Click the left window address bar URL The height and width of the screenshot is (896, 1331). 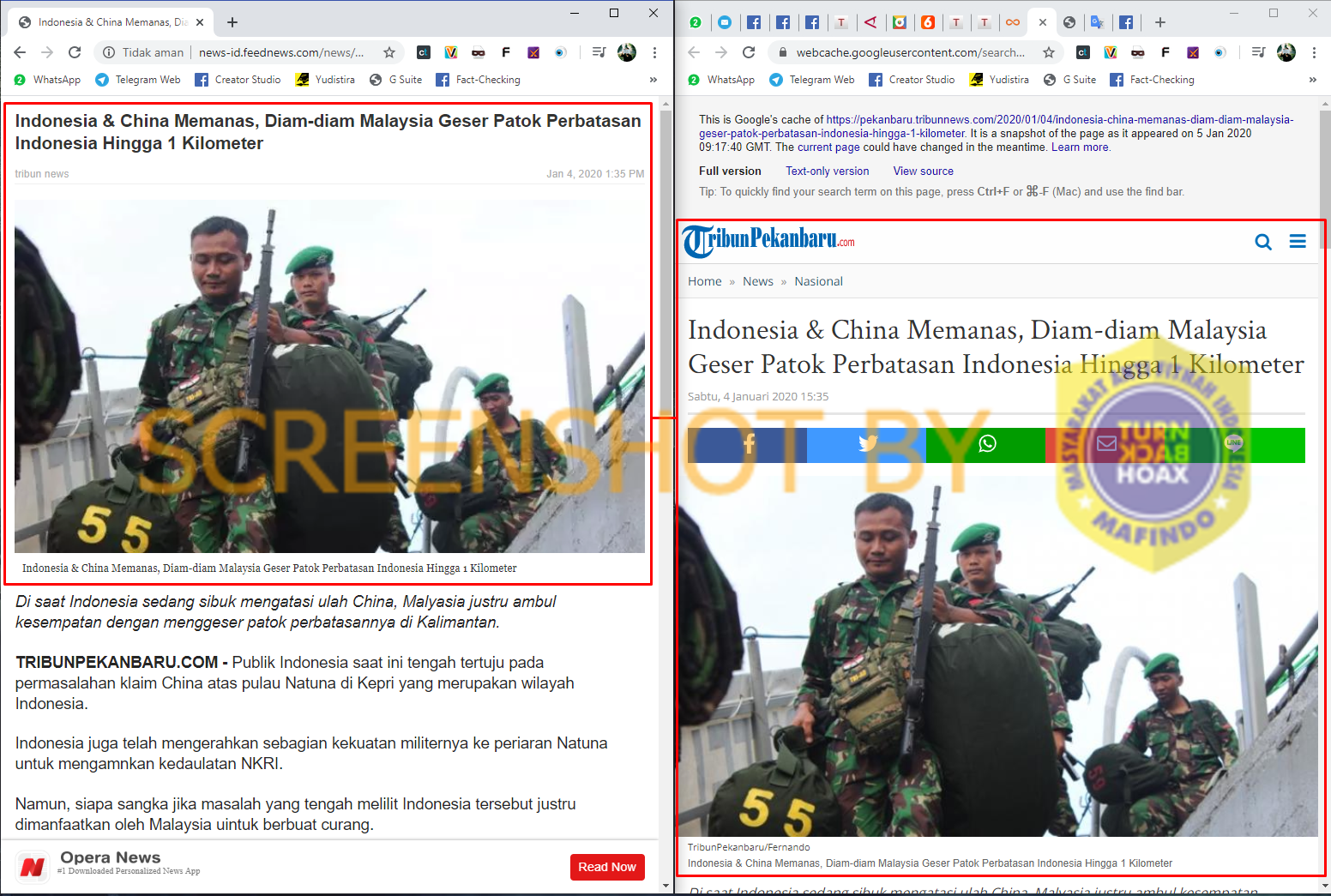click(x=281, y=52)
